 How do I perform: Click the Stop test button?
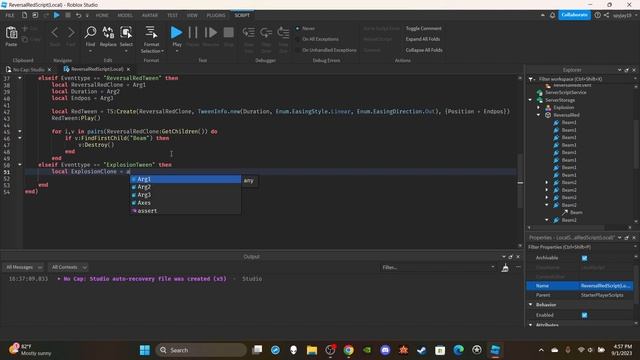229,32
